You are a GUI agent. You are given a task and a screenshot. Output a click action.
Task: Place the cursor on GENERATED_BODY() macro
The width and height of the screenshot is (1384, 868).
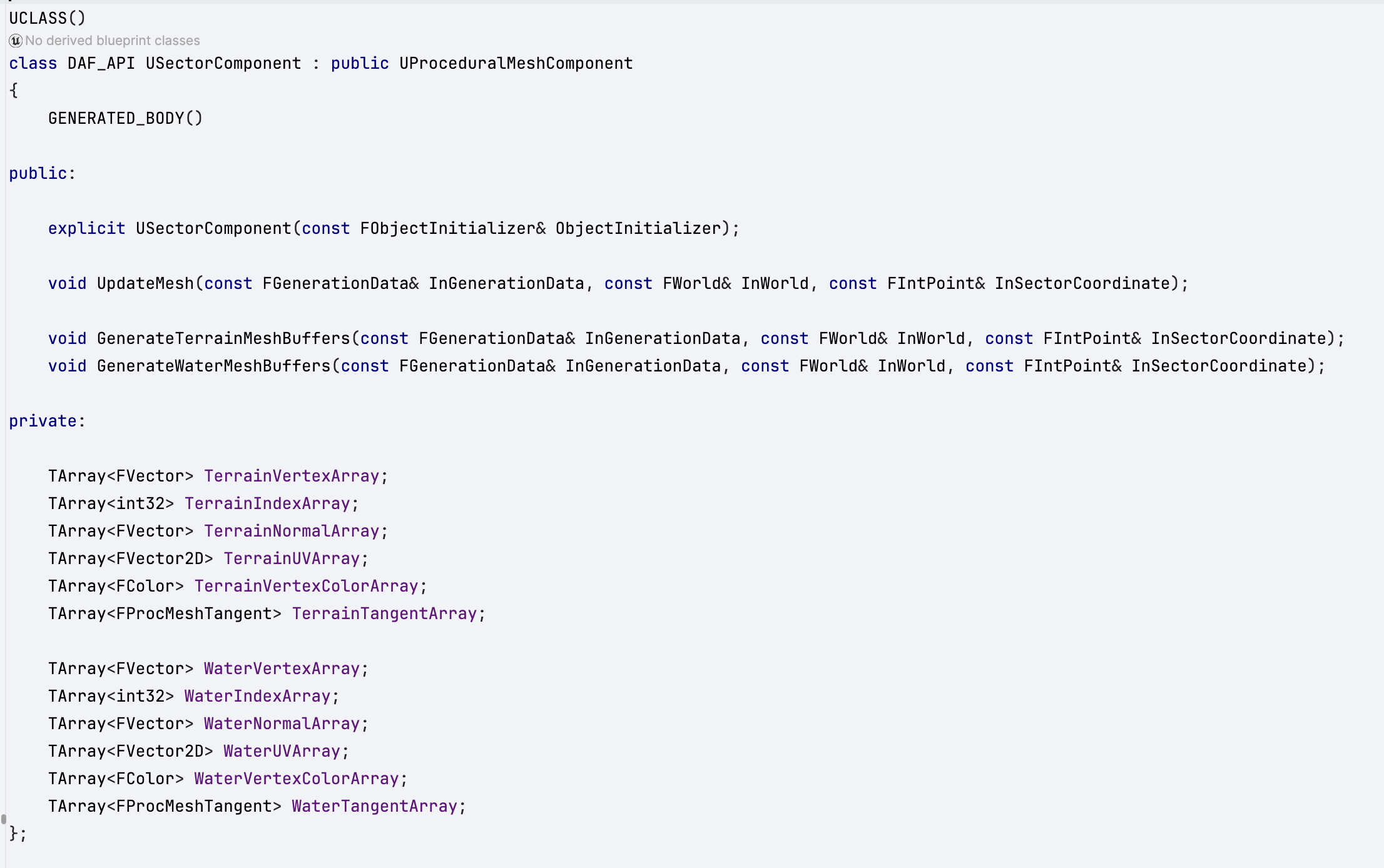(x=126, y=118)
